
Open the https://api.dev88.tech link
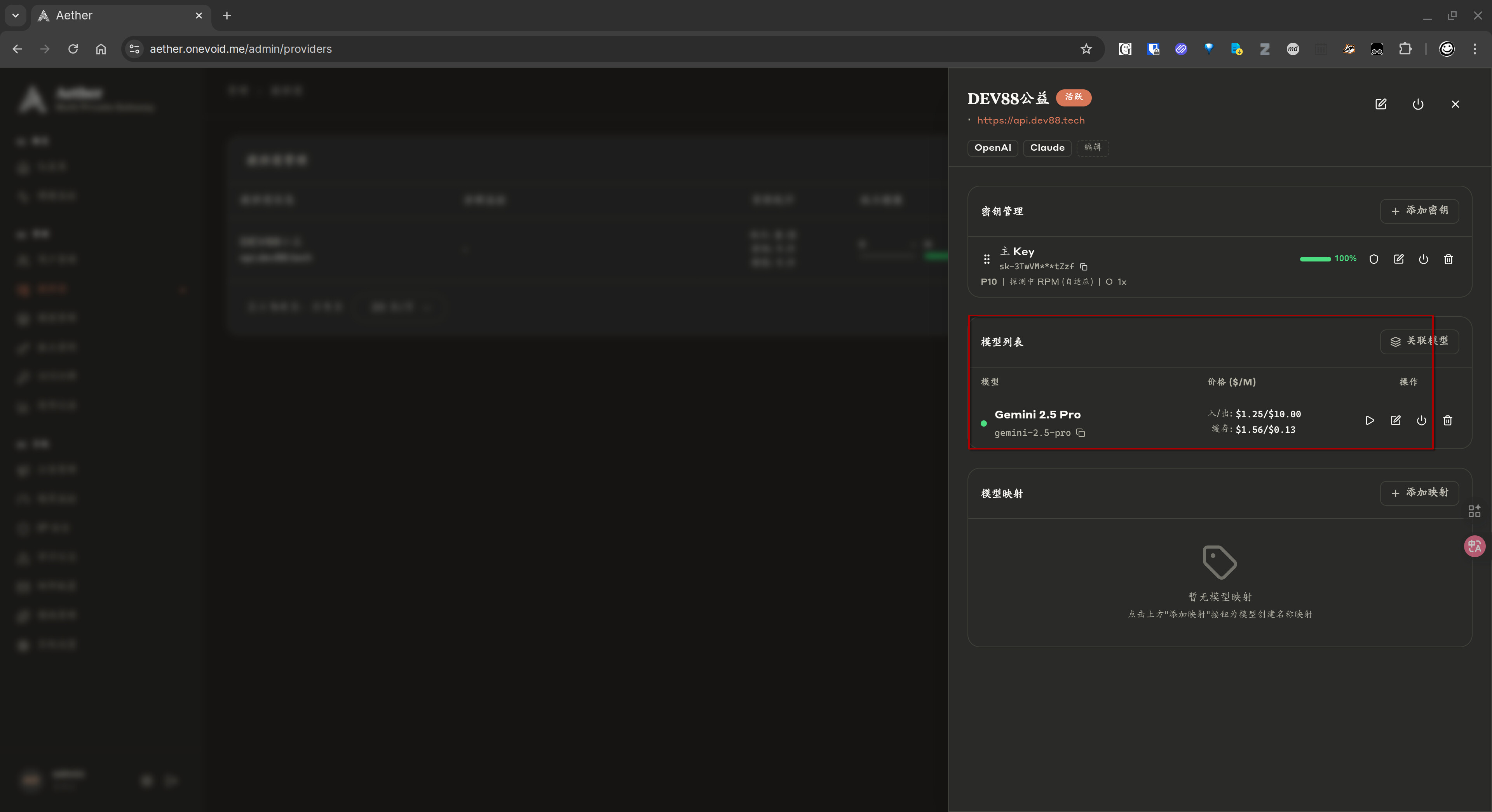pyautogui.click(x=1030, y=120)
